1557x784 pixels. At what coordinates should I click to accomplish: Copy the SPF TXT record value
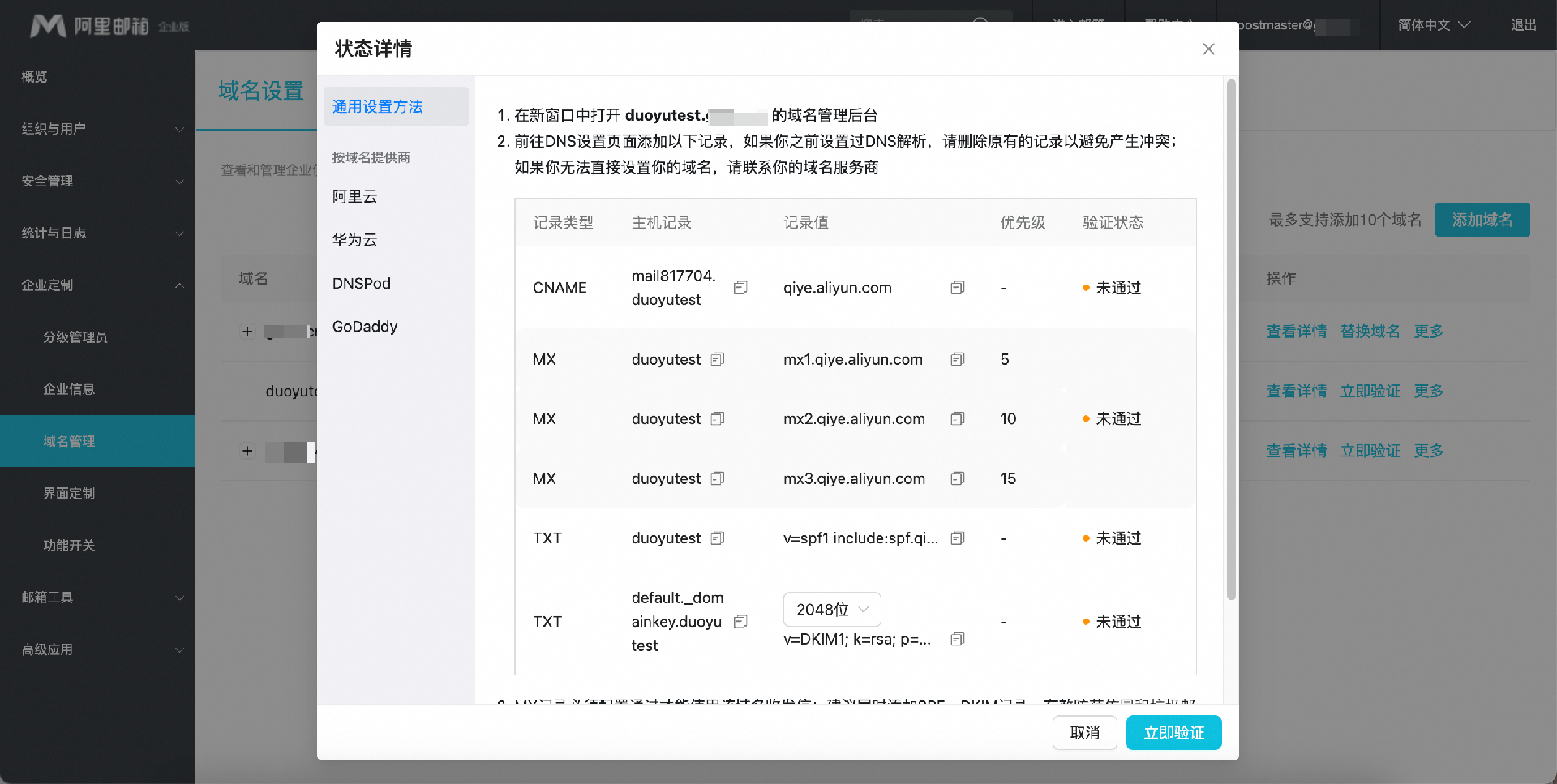click(x=957, y=538)
